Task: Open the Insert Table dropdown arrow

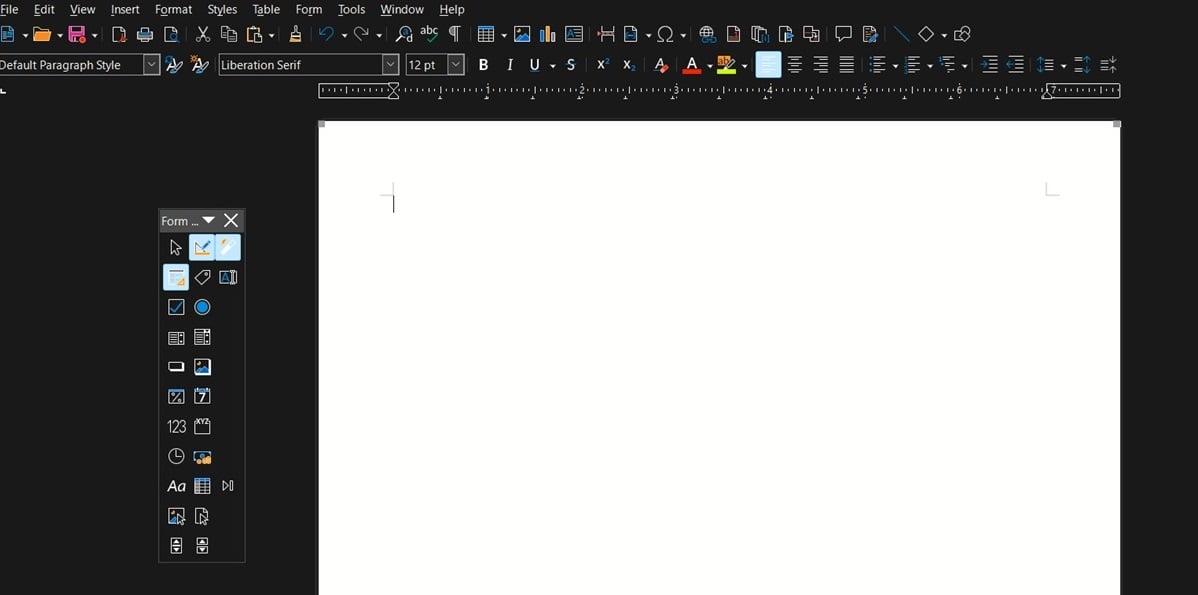Action: tap(503, 35)
